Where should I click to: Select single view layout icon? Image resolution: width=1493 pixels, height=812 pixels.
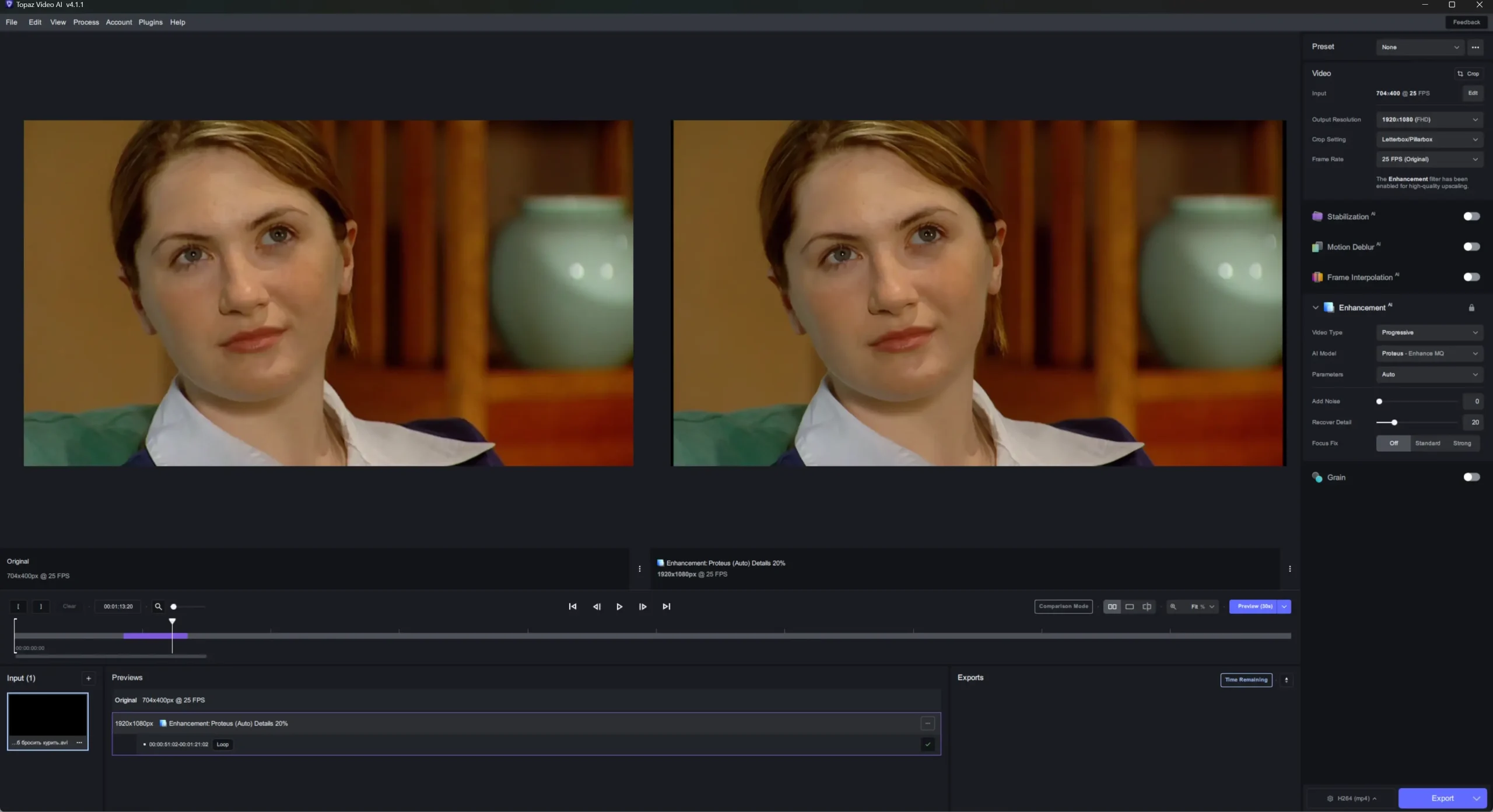click(1129, 606)
